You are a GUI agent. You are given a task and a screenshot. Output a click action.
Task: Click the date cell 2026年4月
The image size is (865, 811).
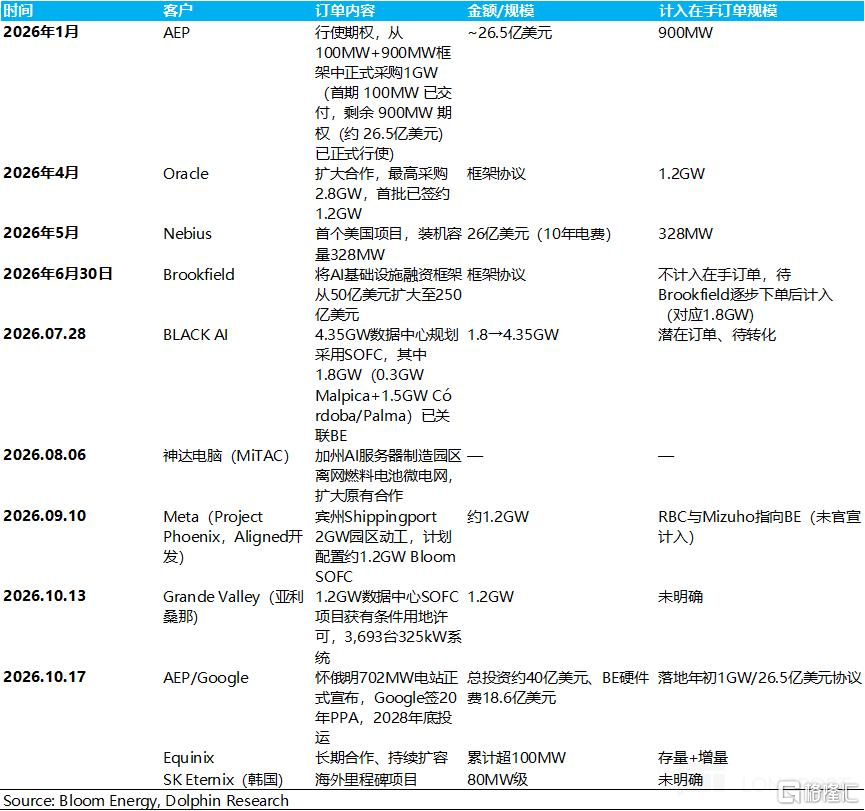[x=41, y=173]
